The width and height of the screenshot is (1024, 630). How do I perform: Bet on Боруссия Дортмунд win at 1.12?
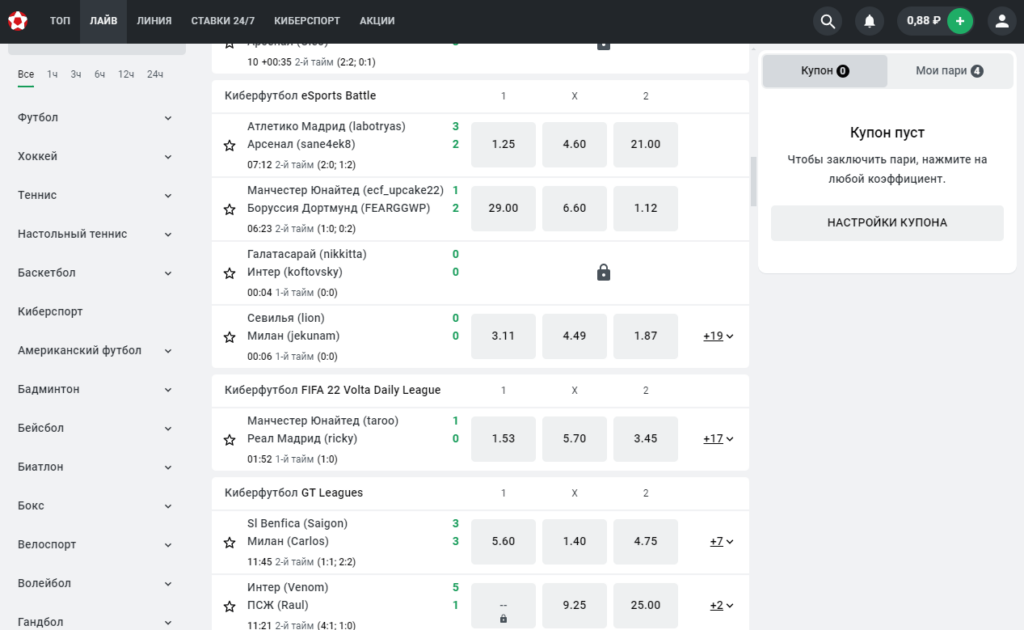click(x=645, y=208)
